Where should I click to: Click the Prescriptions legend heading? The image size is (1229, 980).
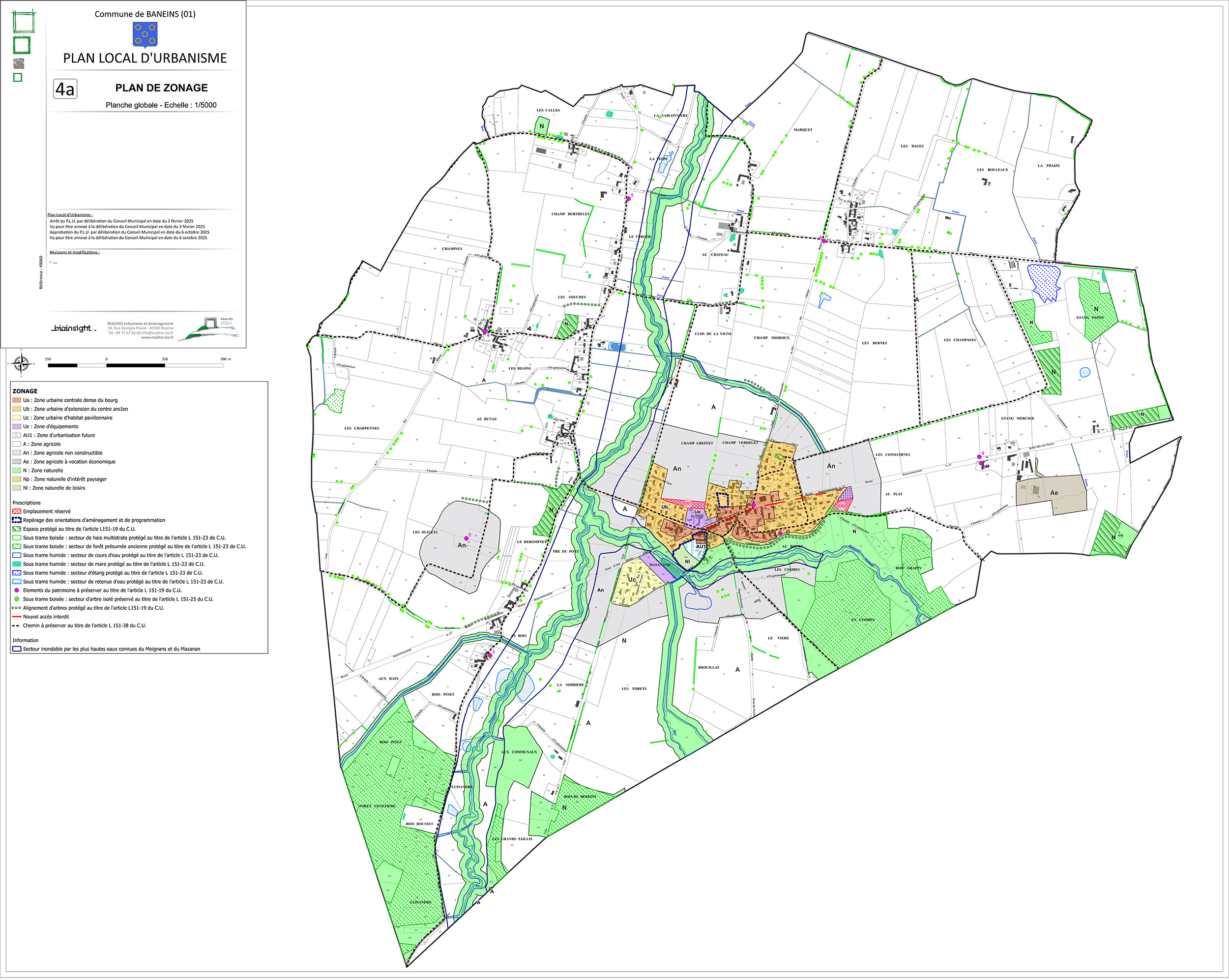coord(26,503)
